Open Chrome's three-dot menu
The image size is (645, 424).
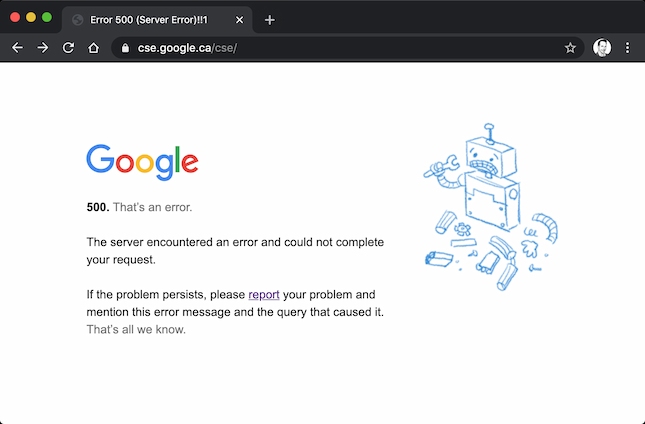[627, 48]
